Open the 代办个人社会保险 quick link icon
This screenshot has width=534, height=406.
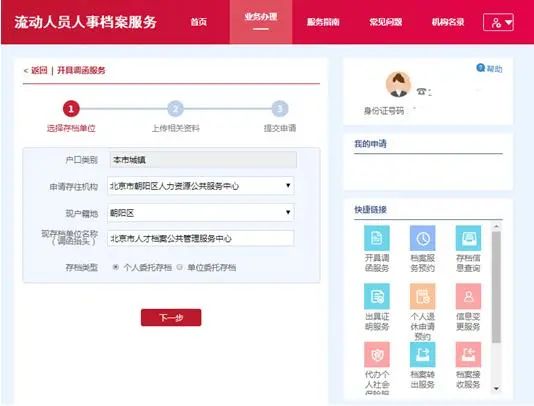tap(377, 355)
